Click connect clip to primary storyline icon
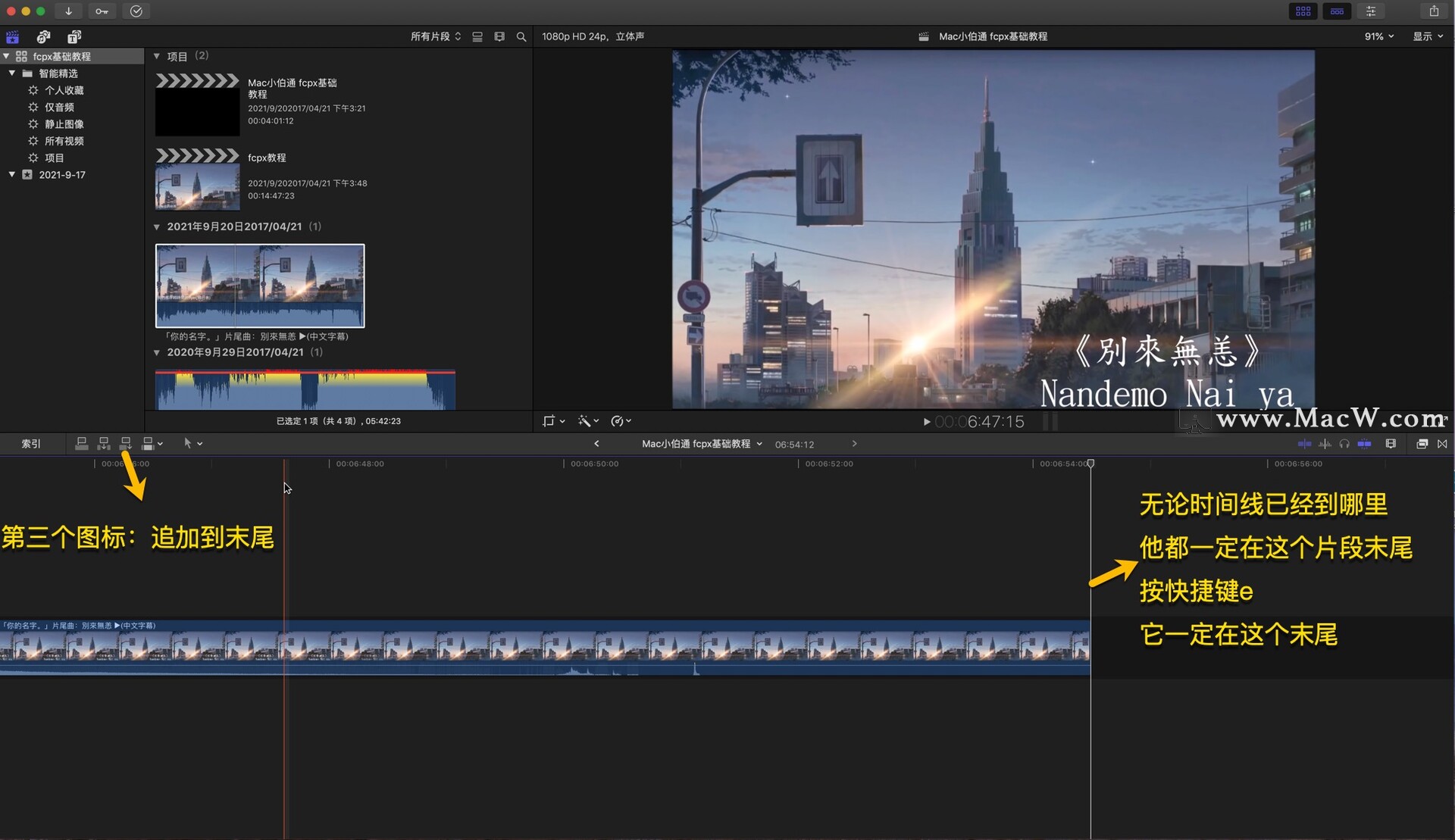The height and width of the screenshot is (840, 1455). tap(81, 443)
